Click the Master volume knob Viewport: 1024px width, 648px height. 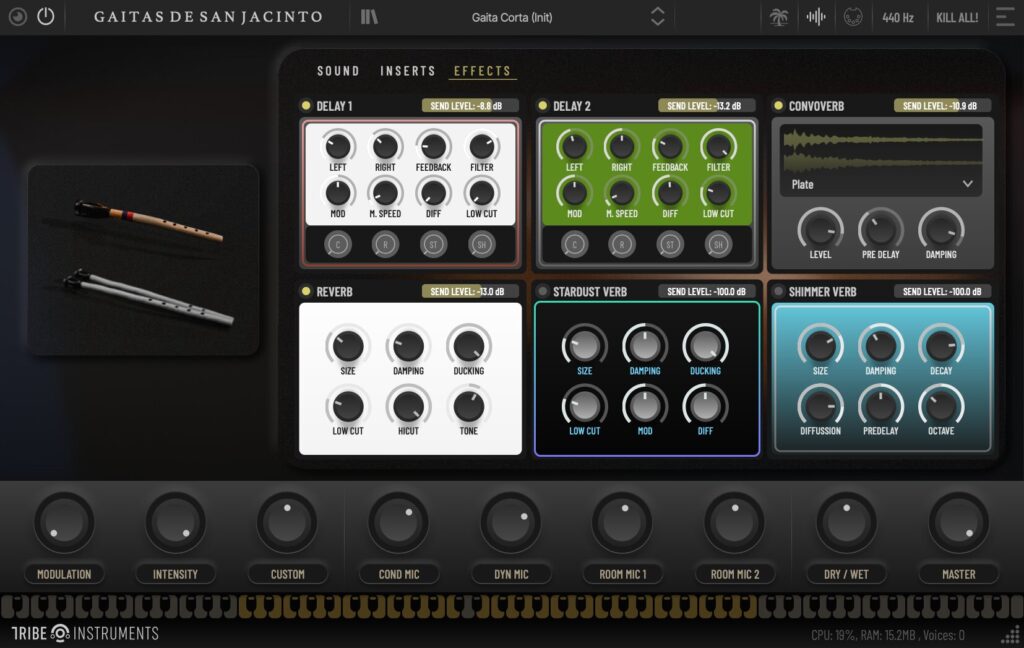point(958,523)
